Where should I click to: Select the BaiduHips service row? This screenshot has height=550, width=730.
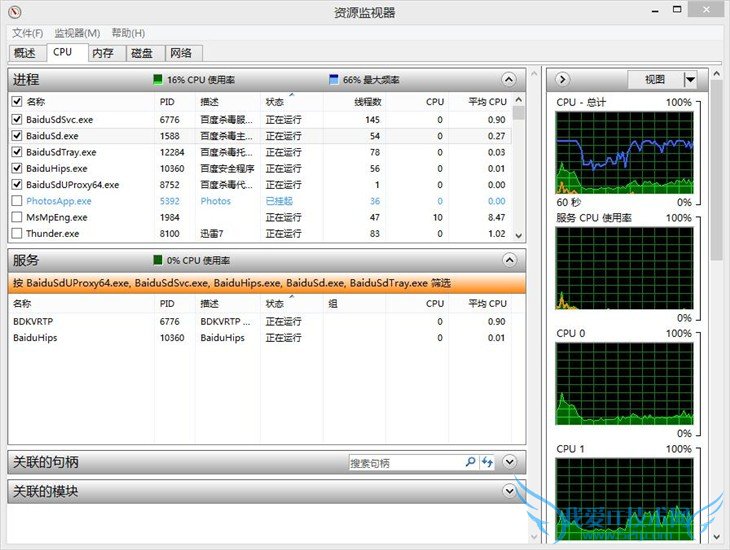(261, 338)
